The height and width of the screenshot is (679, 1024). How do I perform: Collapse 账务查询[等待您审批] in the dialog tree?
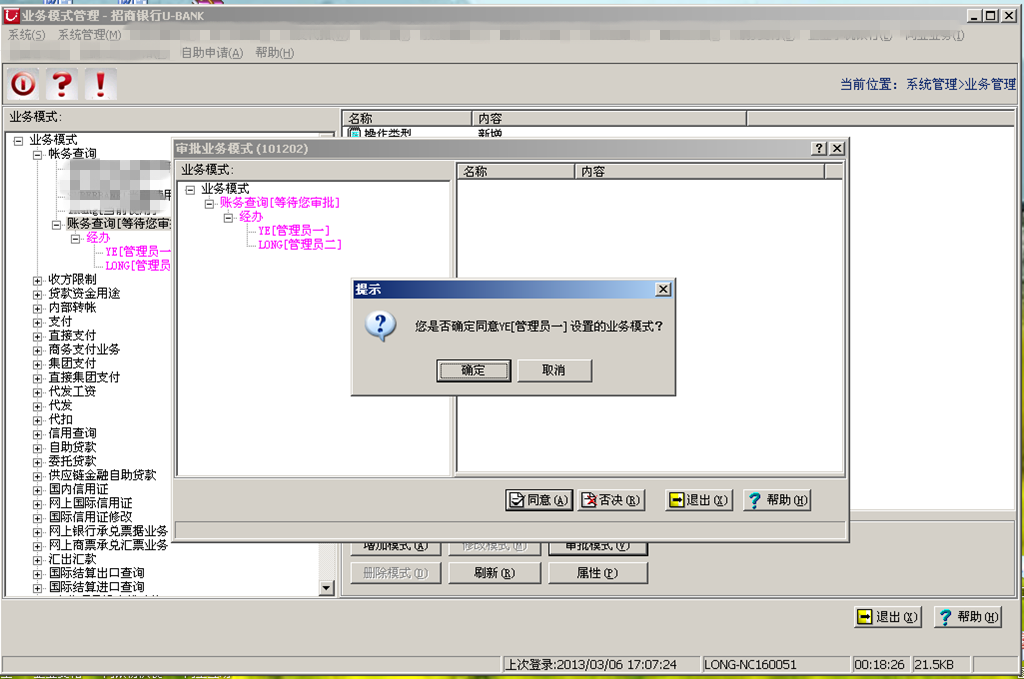[209, 204]
